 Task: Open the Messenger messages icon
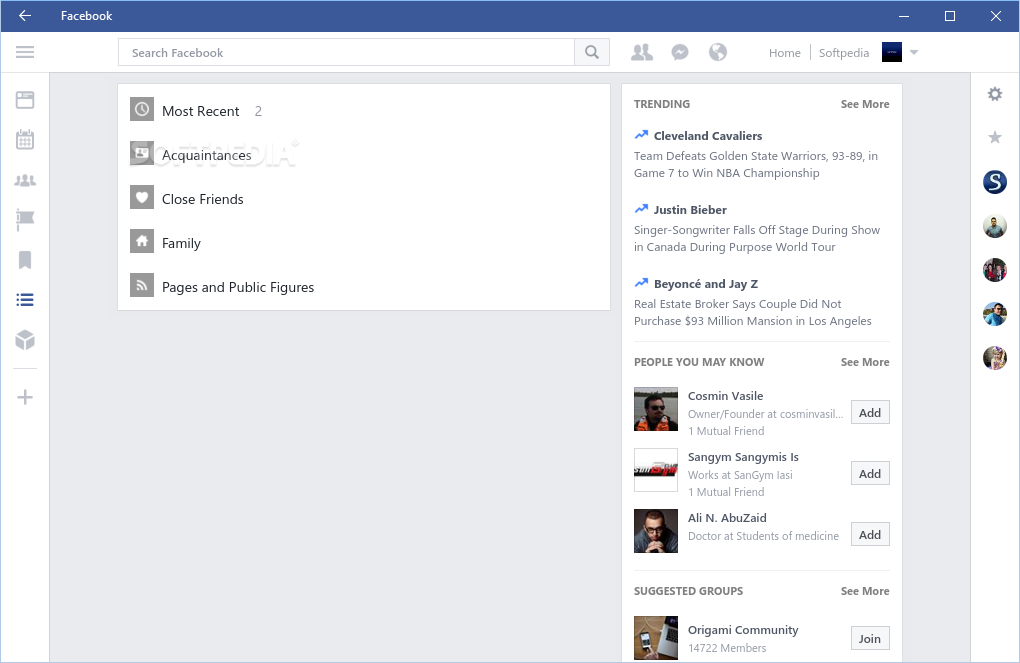pyautogui.click(x=680, y=52)
